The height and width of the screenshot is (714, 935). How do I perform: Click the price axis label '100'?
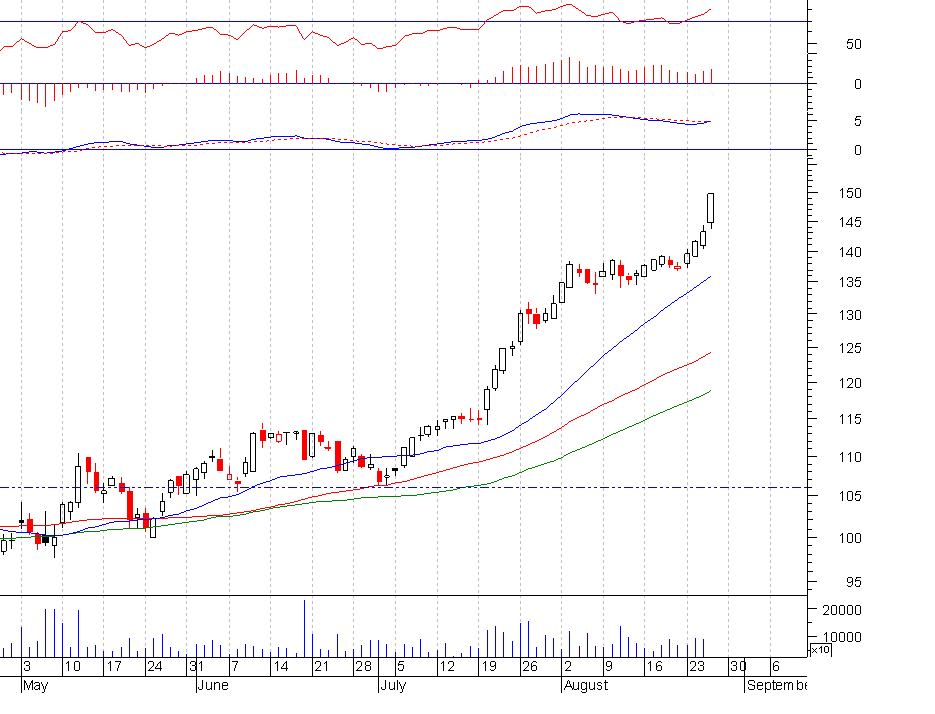pos(850,538)
